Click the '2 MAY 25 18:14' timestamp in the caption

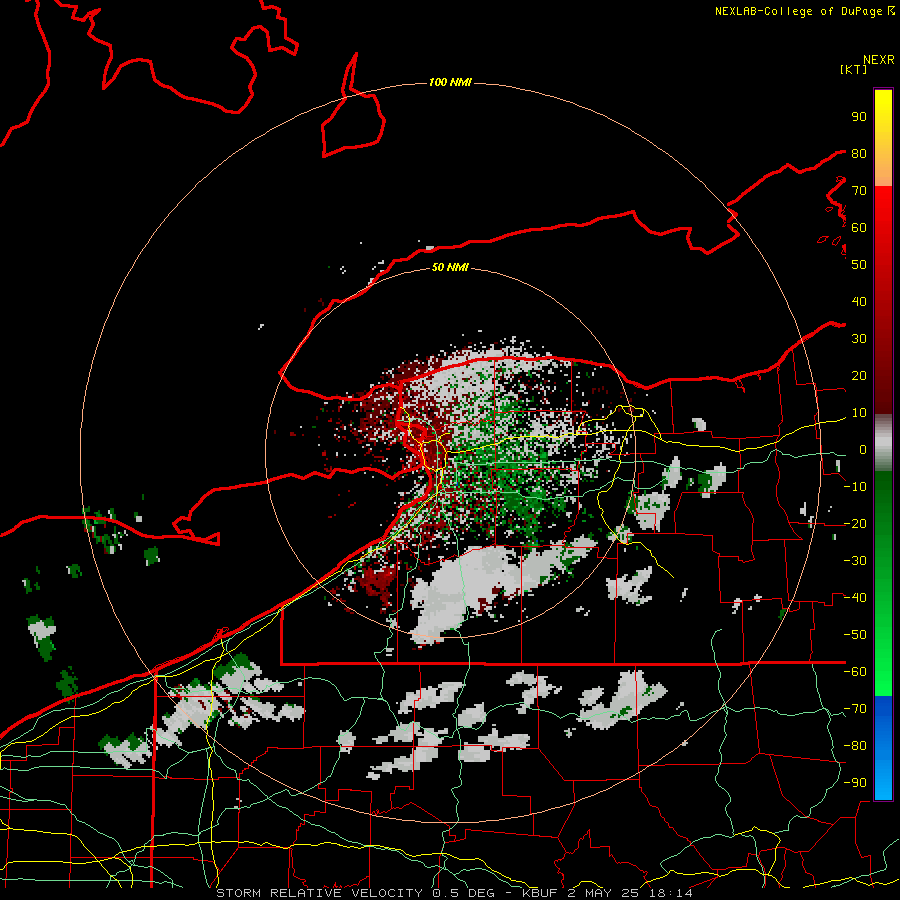click(630, 893)
